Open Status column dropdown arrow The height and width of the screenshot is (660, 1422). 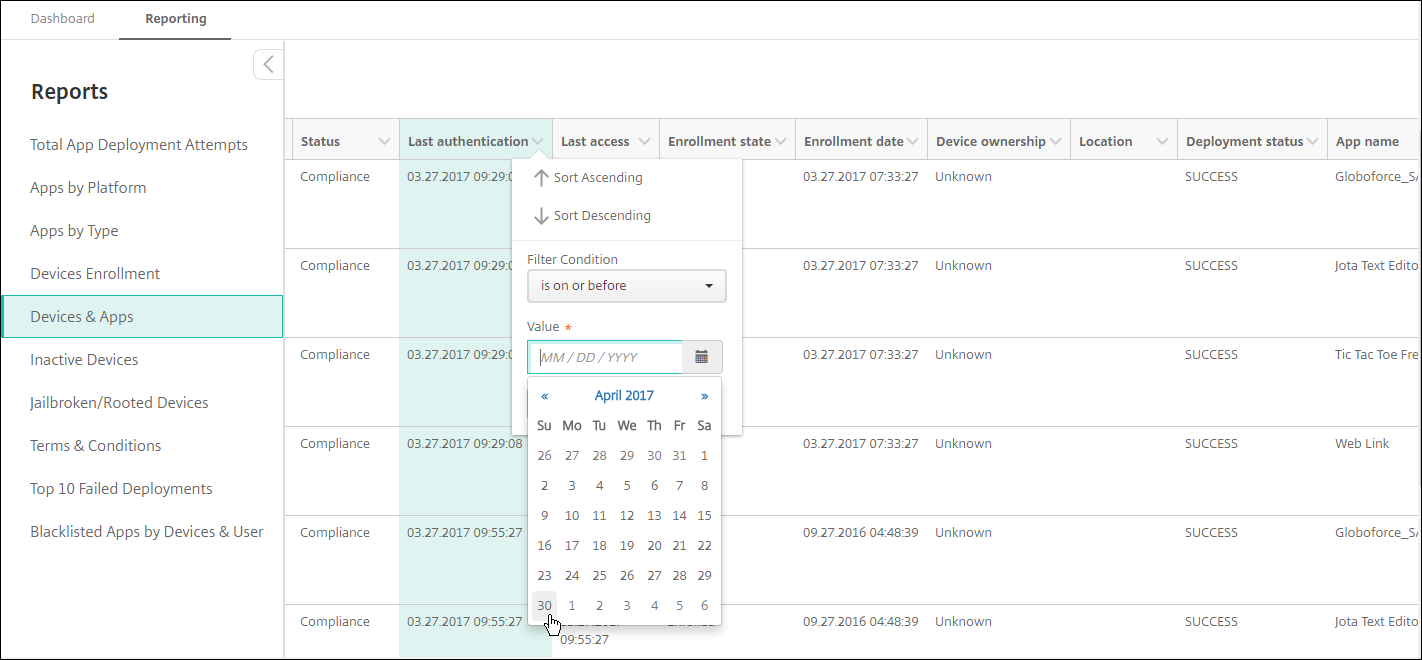[384, 142]
